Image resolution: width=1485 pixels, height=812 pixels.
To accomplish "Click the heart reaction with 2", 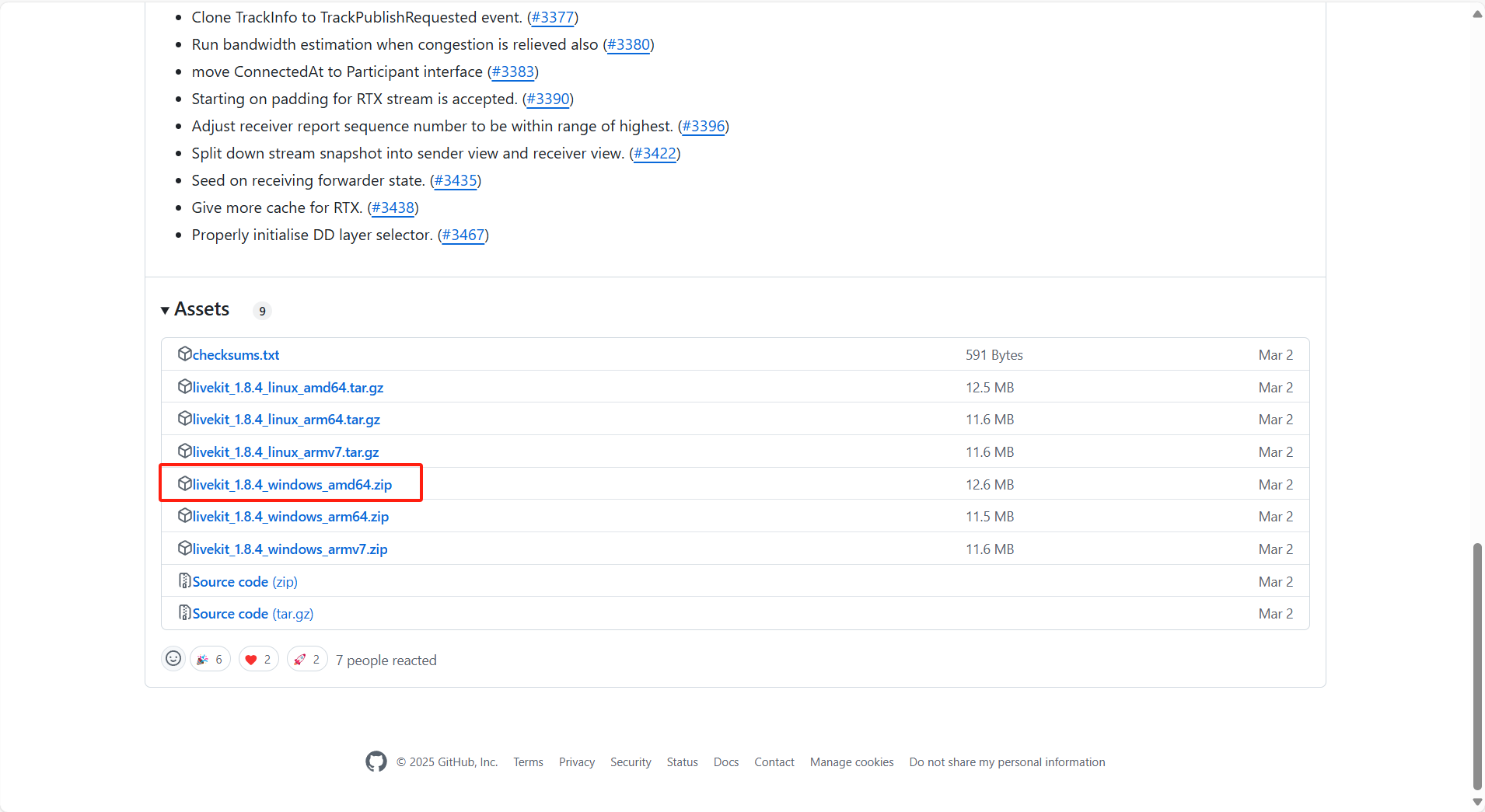I will pos(259,659).
